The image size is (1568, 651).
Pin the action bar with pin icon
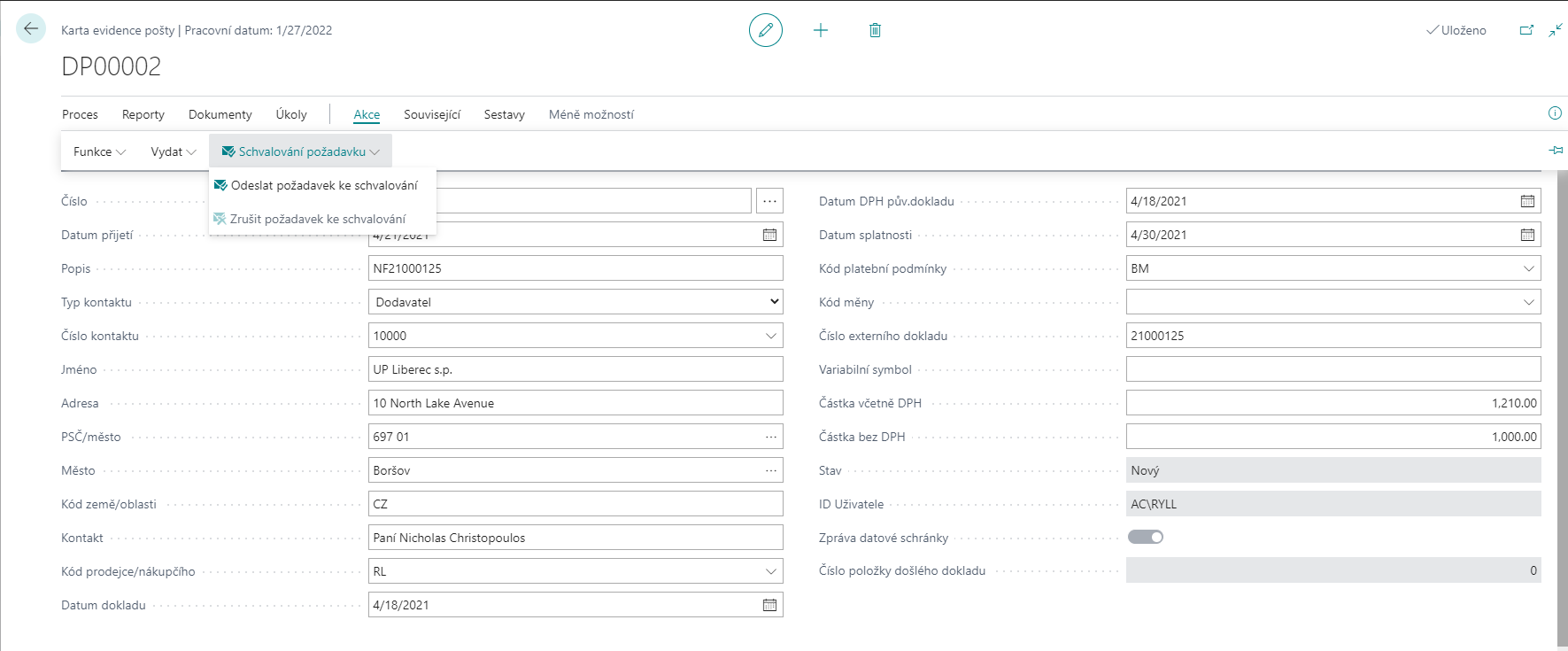[1556, 151]
